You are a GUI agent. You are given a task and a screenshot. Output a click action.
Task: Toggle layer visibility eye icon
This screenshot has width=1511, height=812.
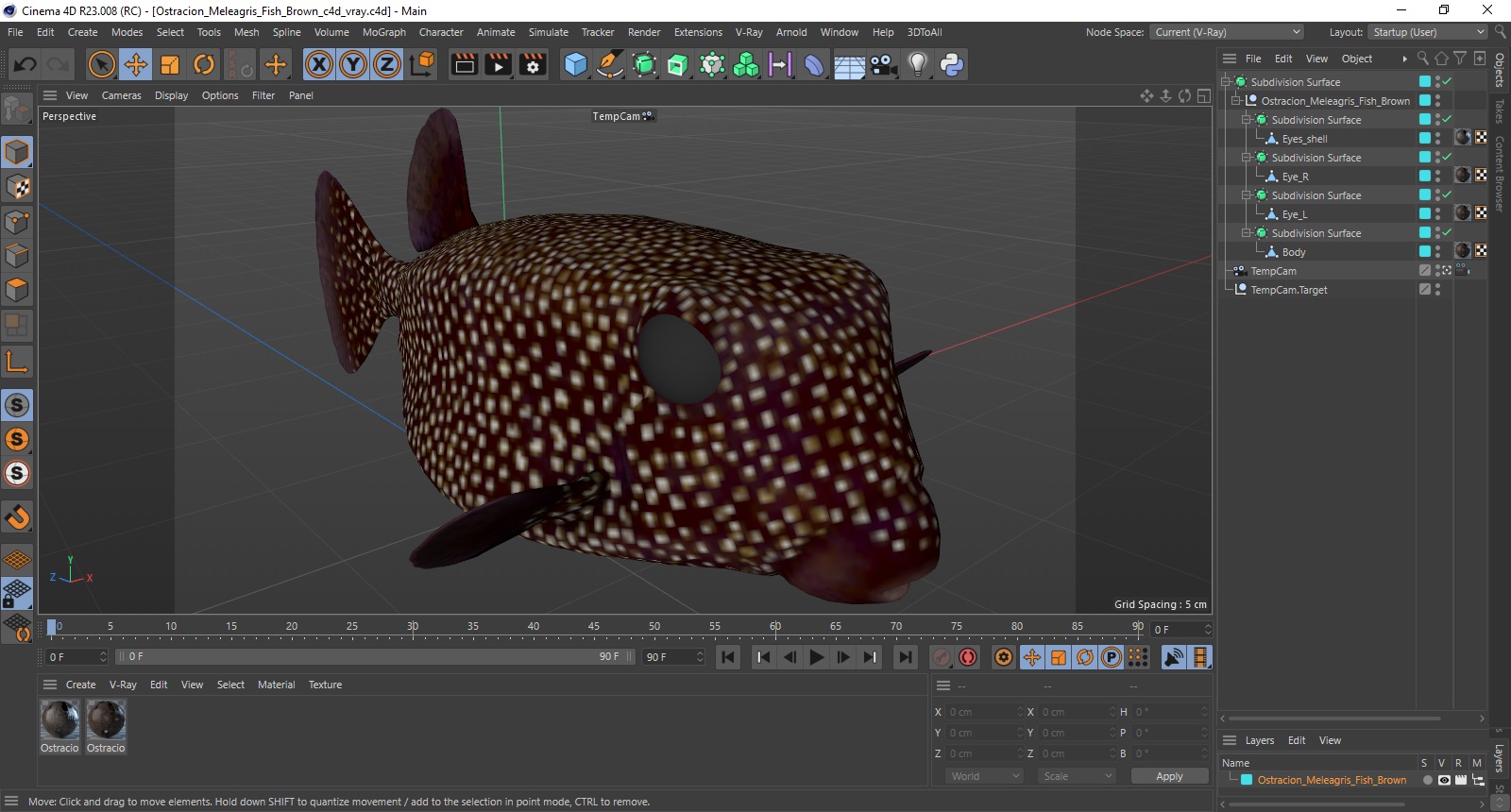tap(1444, 780)
